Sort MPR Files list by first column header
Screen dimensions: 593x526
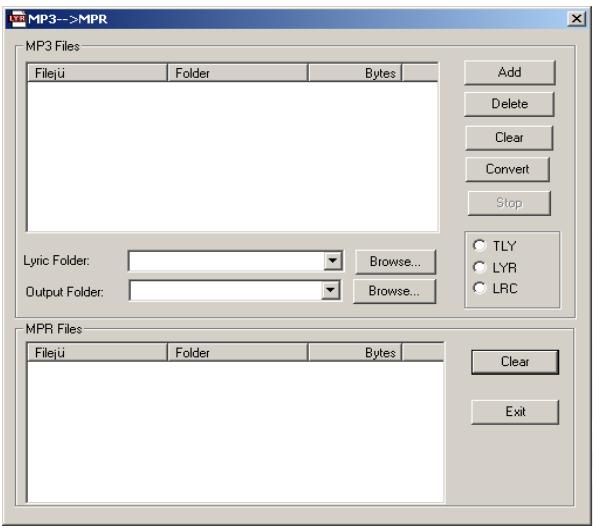[x=97, y=352]
